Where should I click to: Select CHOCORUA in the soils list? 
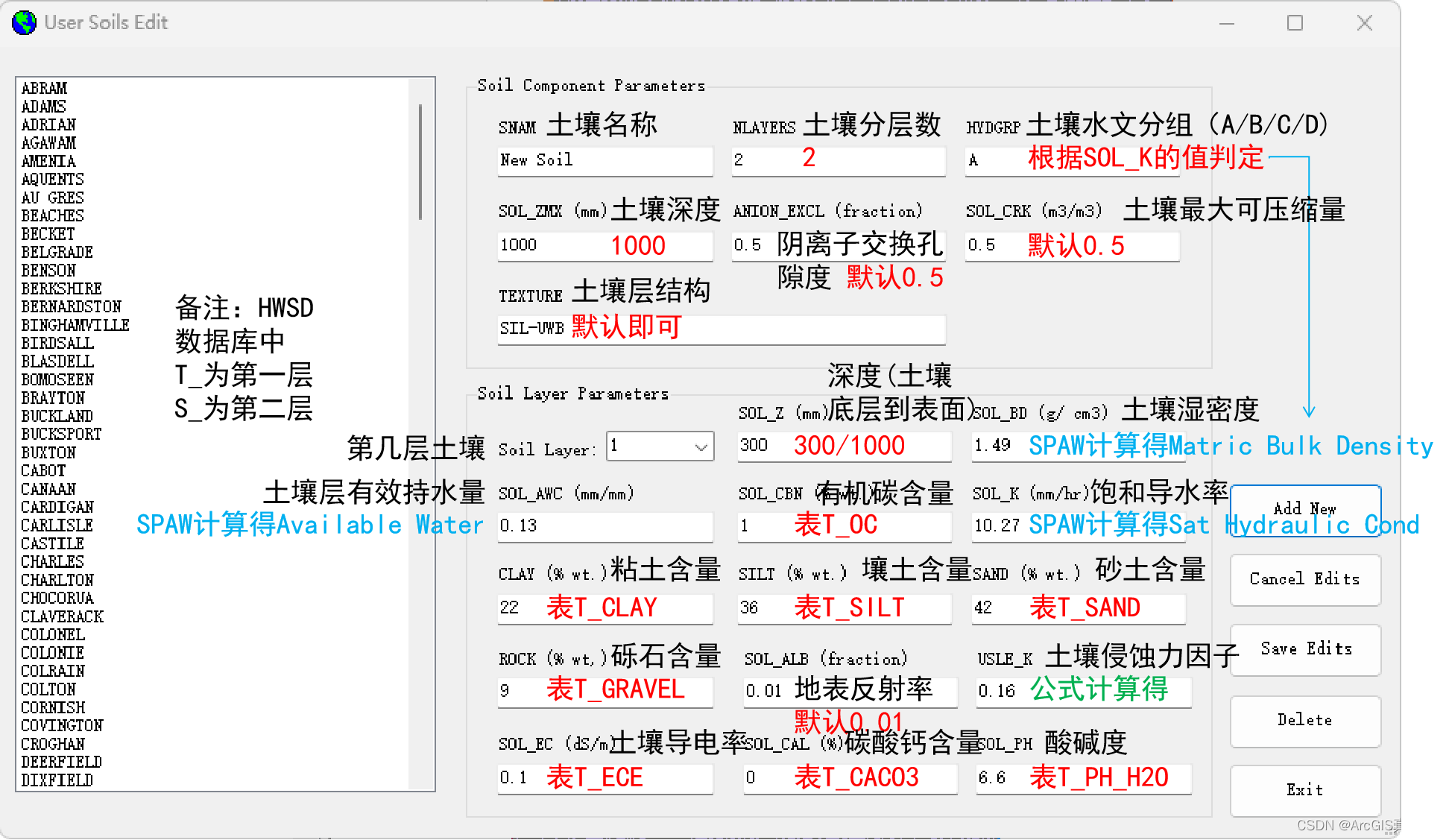coord(57,599)
